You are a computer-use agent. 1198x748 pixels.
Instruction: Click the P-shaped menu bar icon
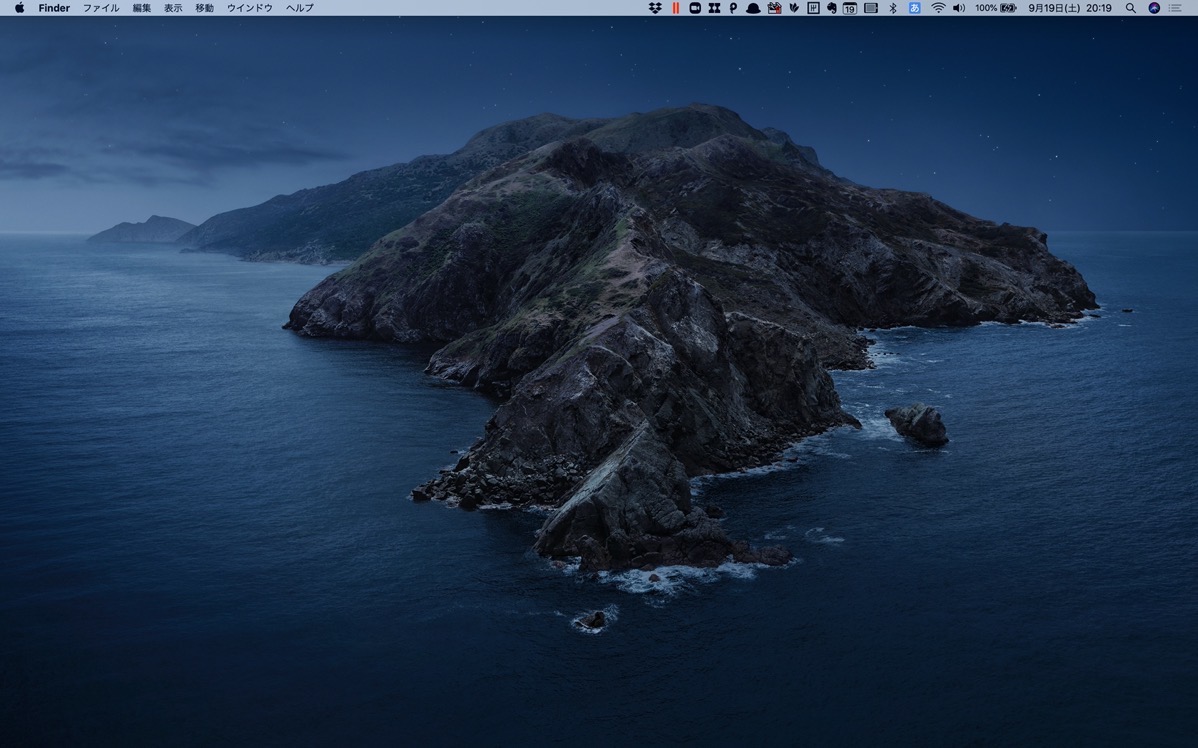point(733,8)
